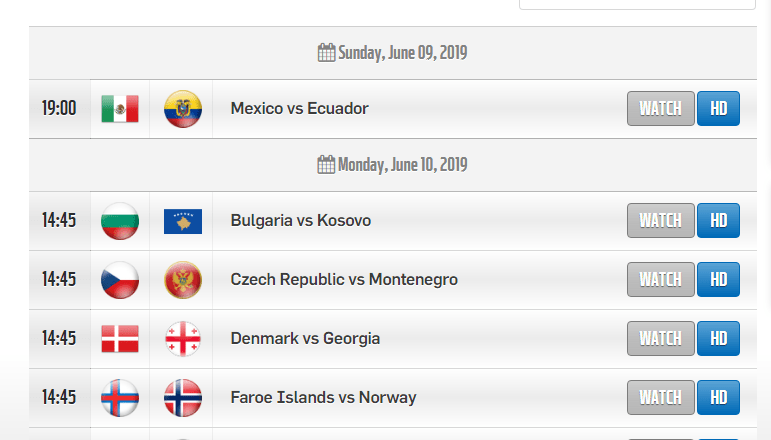Open HD stream for Czech Republic vs Montenegro

pyautogui.click(x=718, y=279)
